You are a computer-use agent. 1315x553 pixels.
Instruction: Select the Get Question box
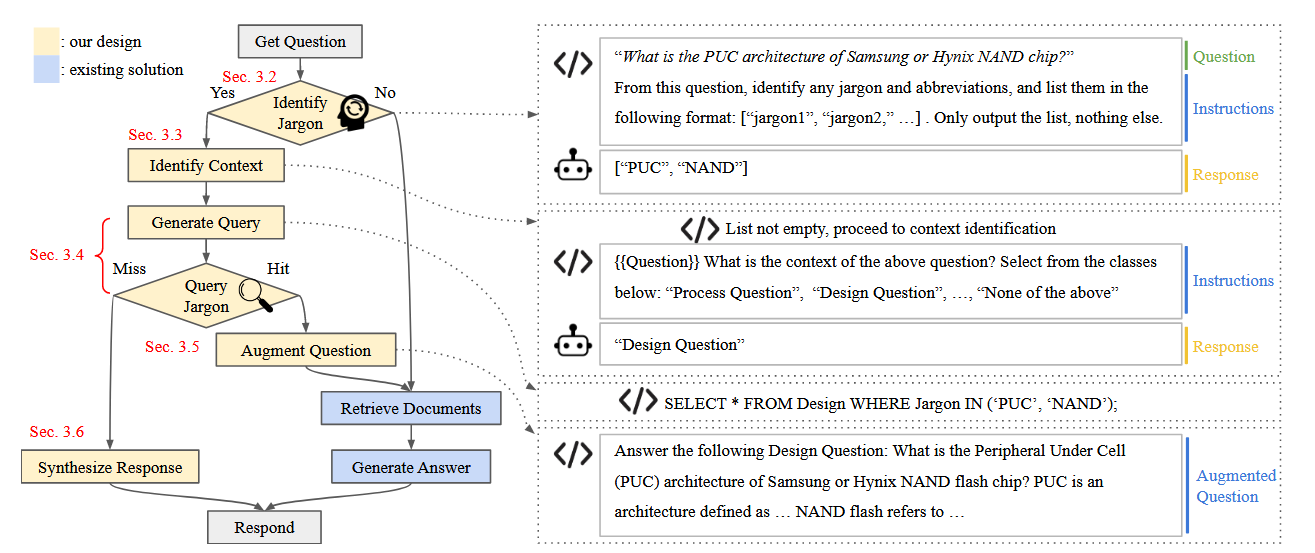300,42
